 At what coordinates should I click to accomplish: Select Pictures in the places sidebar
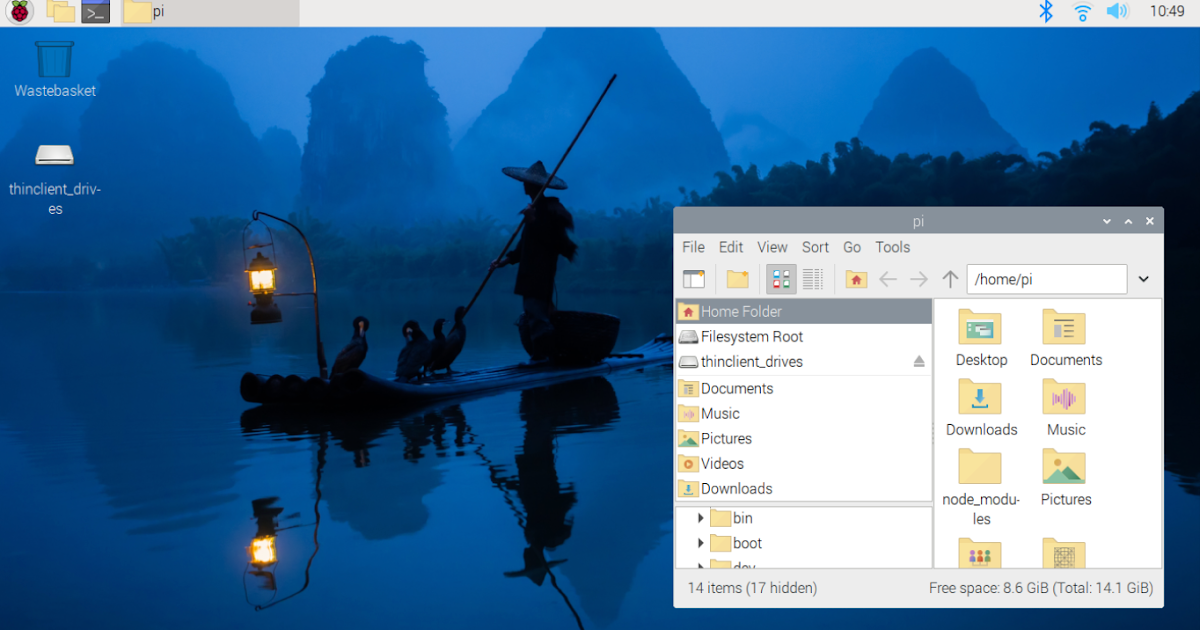(x=726, y=438)
